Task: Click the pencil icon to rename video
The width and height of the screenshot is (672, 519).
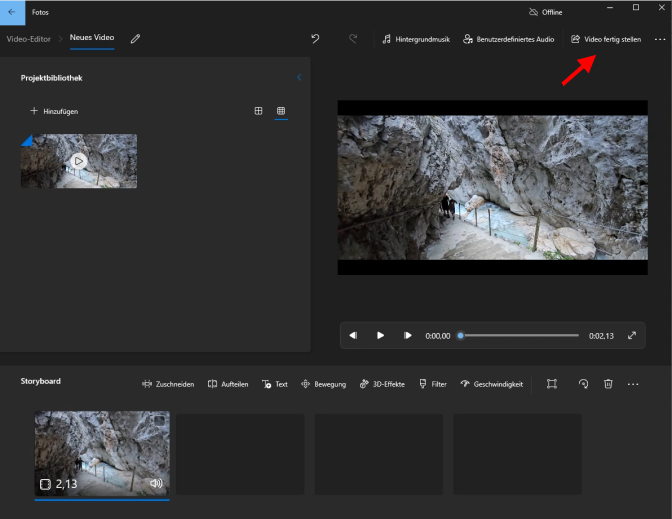Action: (x=135, y=39)
